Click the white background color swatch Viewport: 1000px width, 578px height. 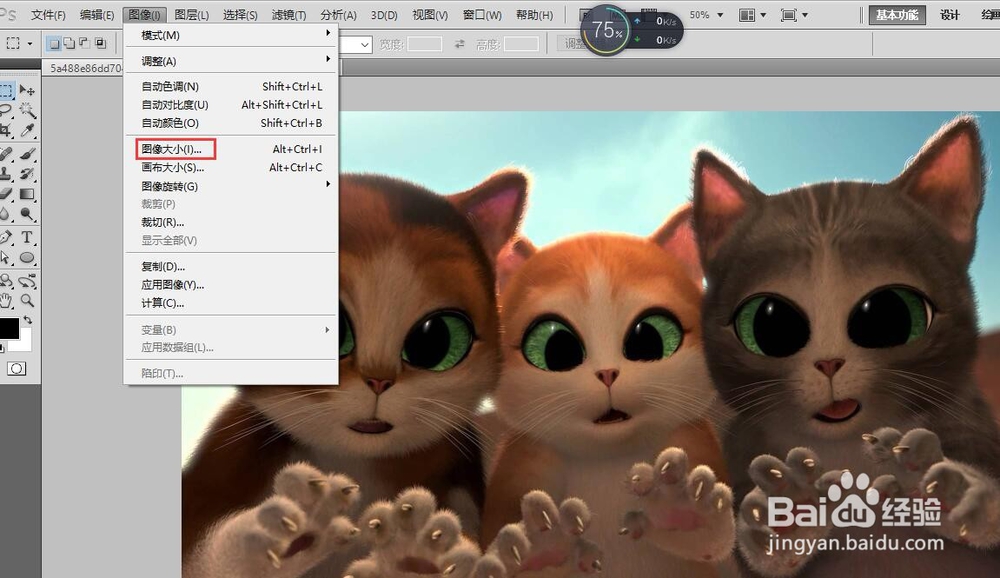click(26, 345)
